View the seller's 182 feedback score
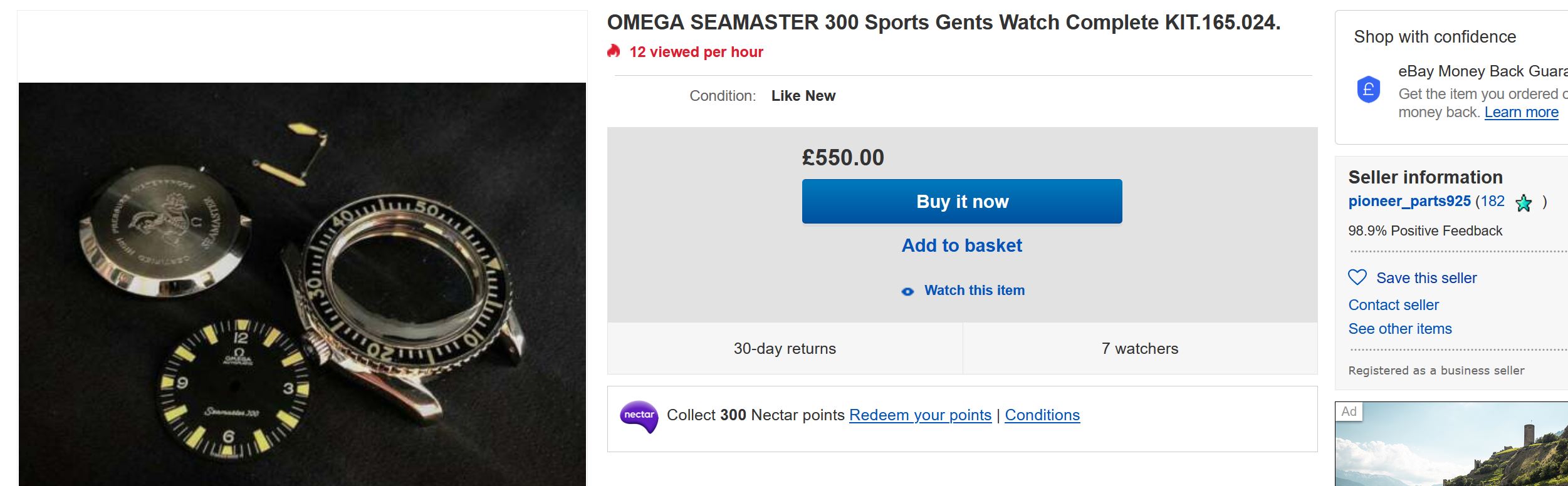 pos(1492,202)
